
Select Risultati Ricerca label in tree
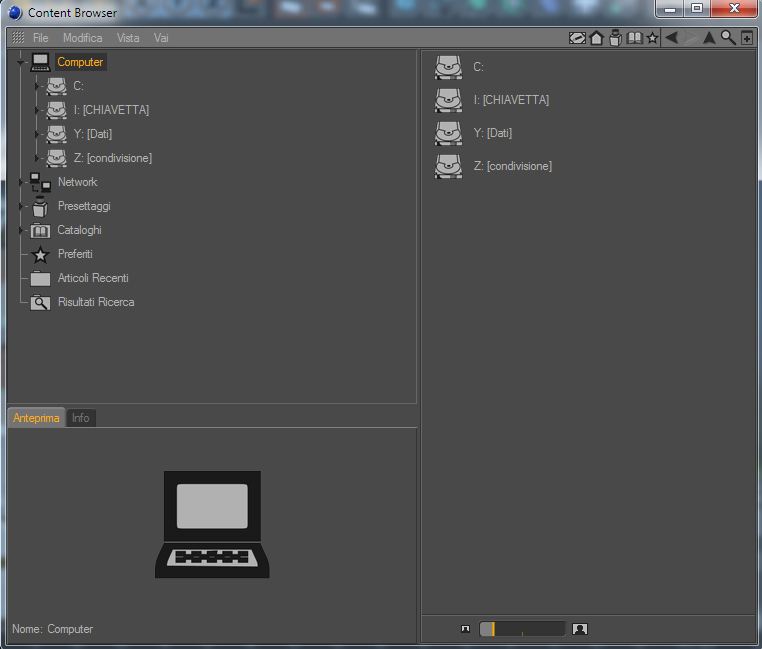pyautogui.click(x=96, y=302)
